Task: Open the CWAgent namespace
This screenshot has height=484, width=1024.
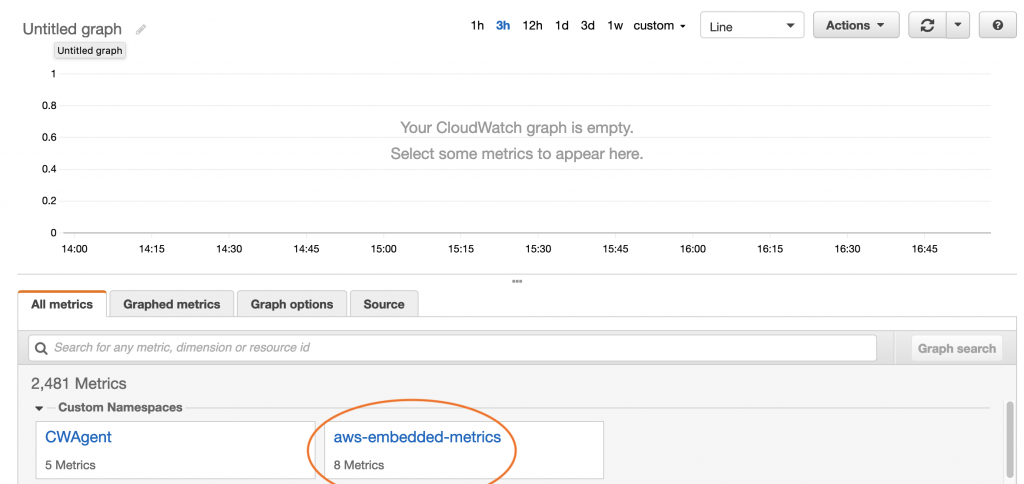Action: [78, 437]
